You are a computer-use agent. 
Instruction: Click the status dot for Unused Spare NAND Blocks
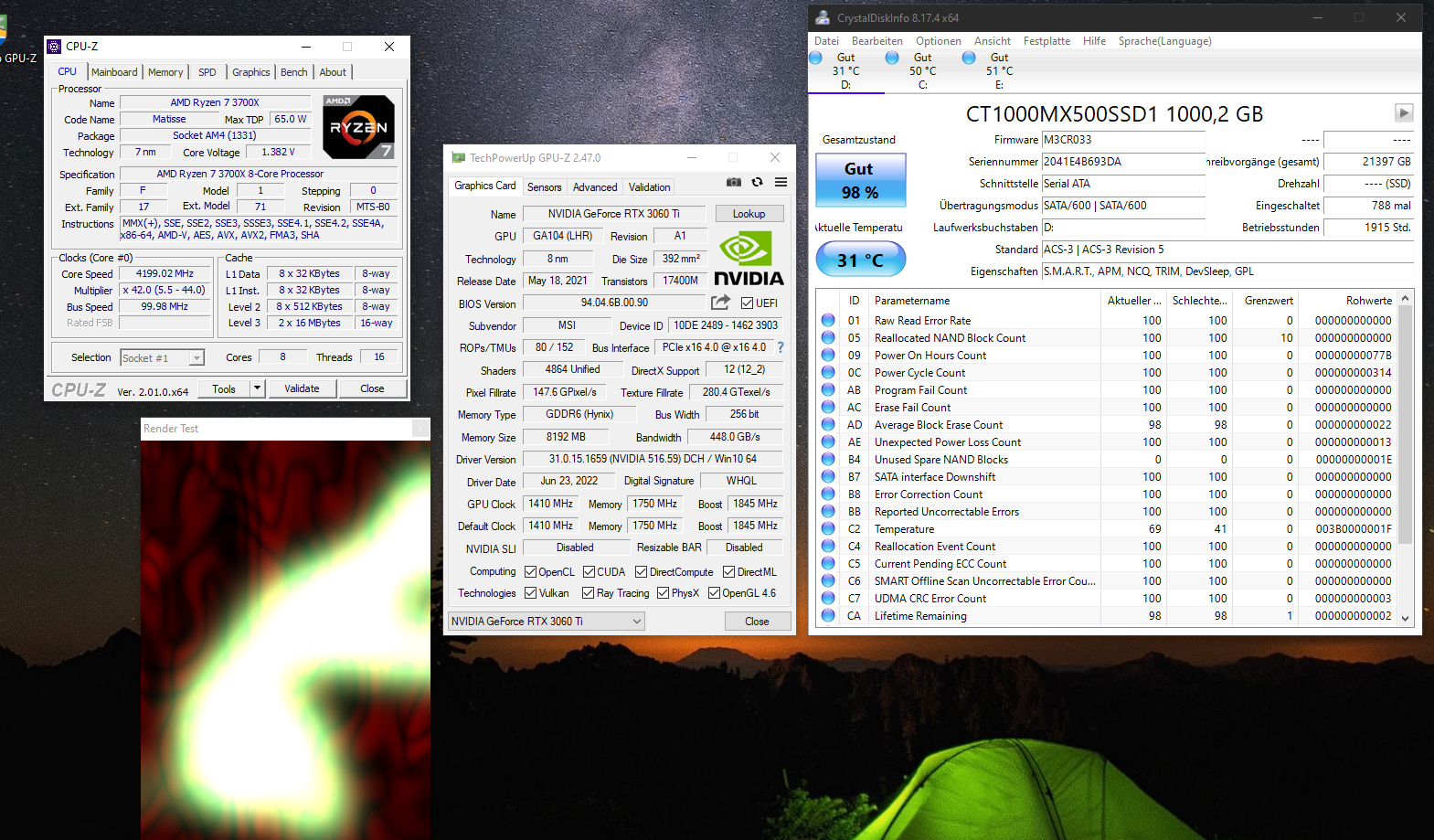pos(828,460)
